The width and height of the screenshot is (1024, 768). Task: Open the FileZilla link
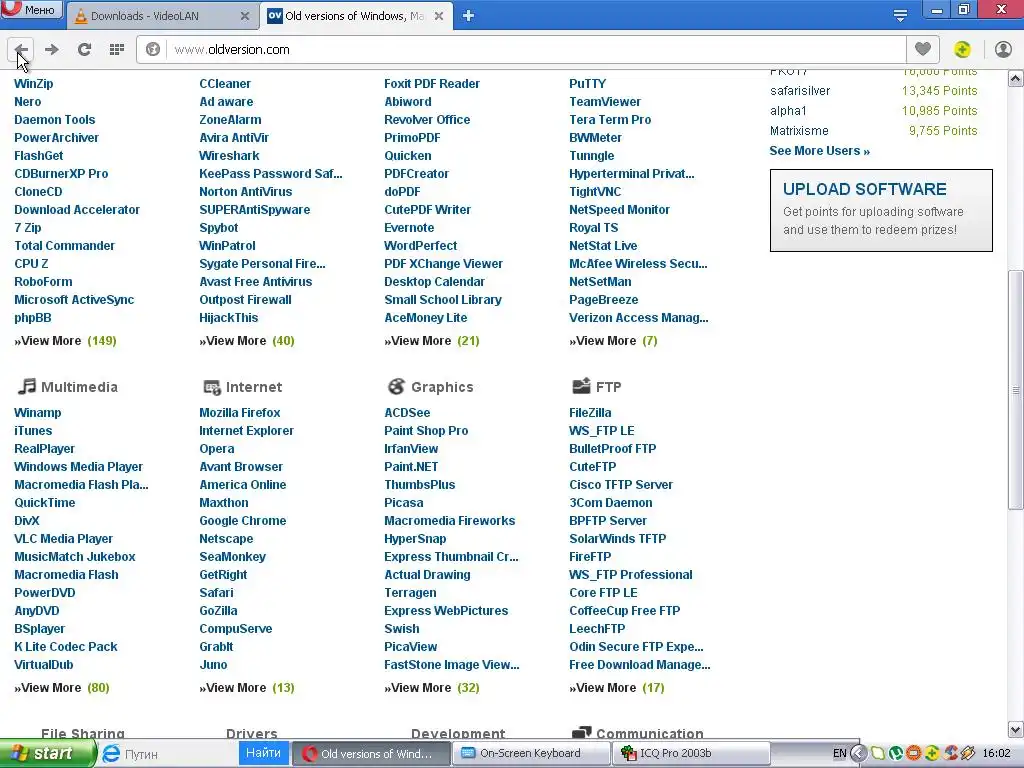click(x=590, y=413)
